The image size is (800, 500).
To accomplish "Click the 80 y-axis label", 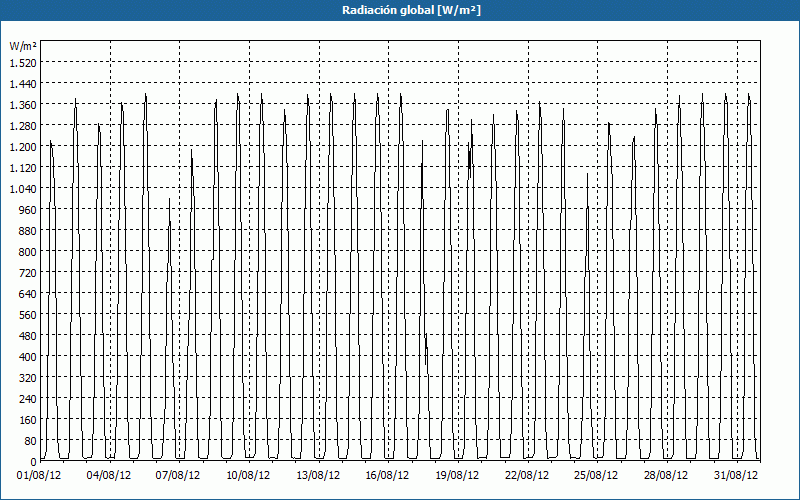I will 30,441.
